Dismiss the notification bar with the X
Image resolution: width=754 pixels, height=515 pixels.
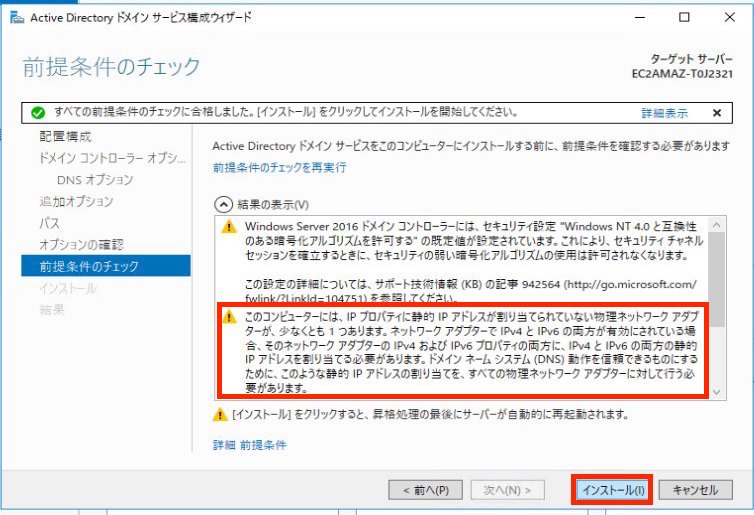pos(716,113)
